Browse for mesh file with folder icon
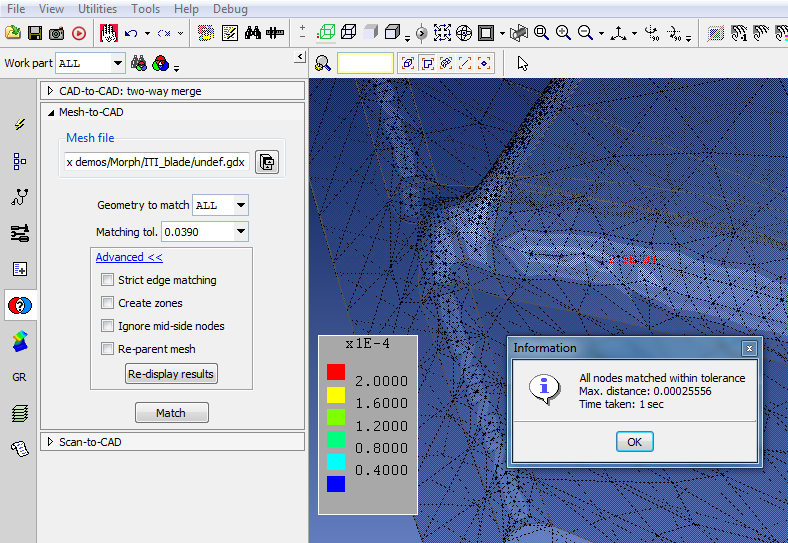Screen dimensions: 788x543 pos(266,162)
